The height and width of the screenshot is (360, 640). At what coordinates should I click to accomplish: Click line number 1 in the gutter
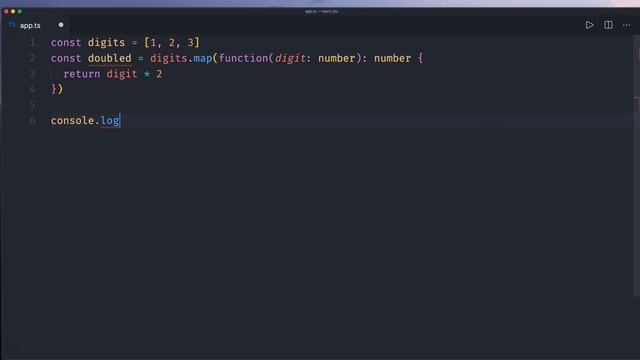32,42
